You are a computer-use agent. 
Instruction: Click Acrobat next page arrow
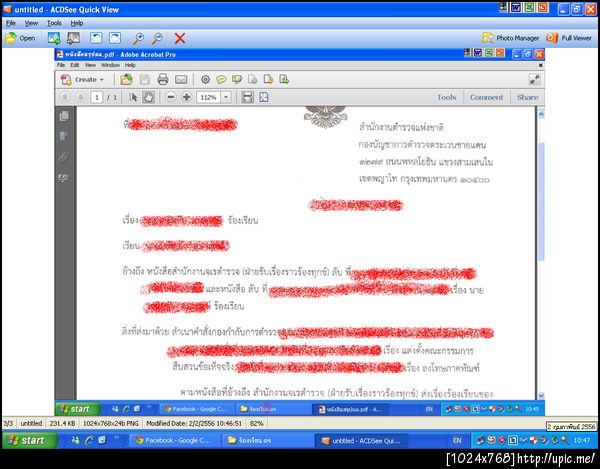click(80, 97)
